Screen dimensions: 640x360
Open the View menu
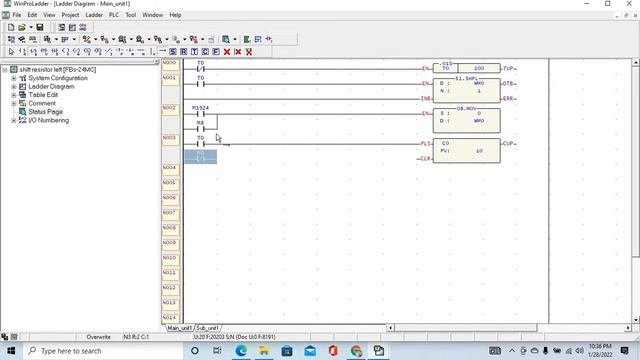pos(49,15)
